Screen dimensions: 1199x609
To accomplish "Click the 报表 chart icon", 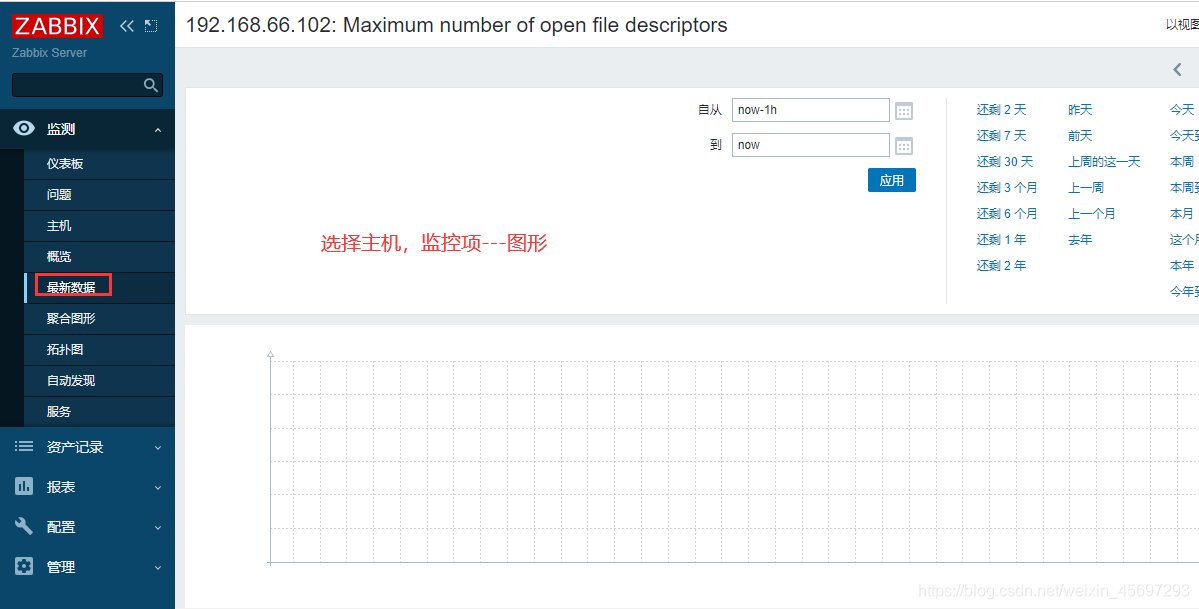I will (x=24, y=486).
